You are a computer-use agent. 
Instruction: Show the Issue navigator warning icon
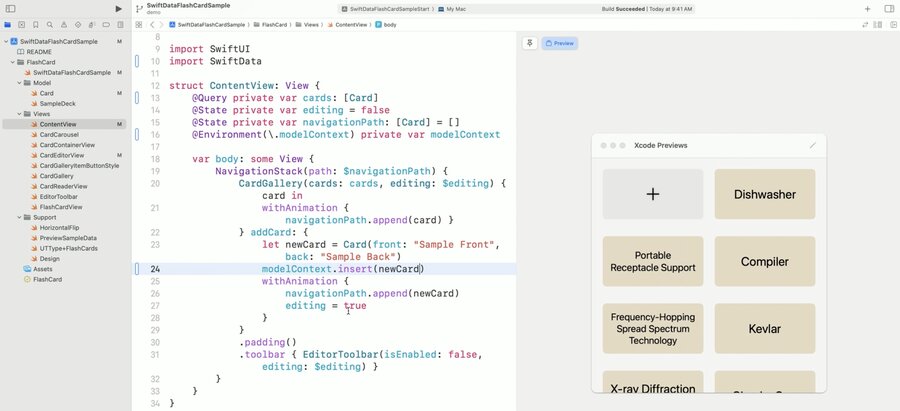tap(64, 25)
